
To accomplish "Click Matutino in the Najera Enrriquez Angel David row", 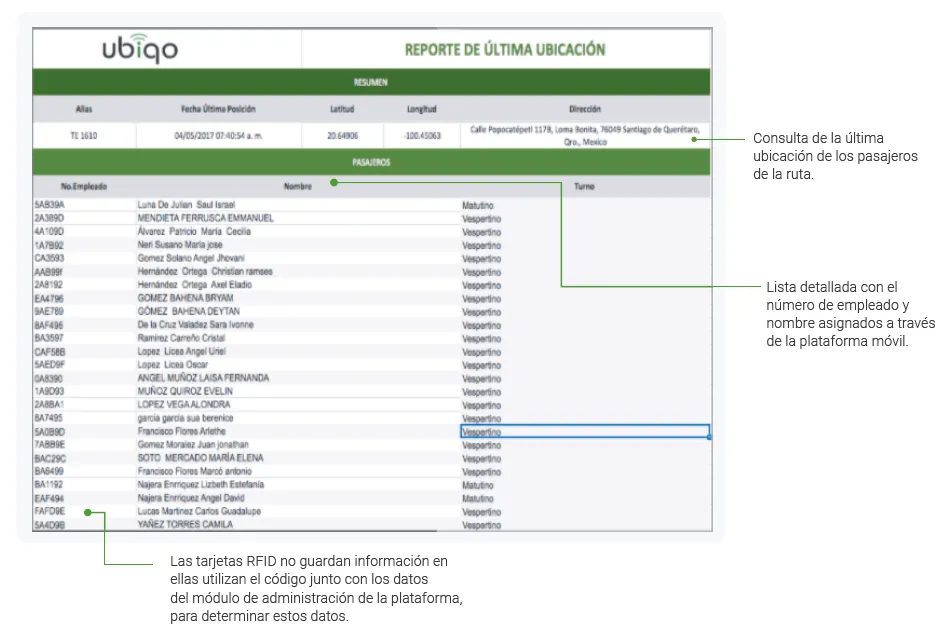I will [x=478, y=499].
